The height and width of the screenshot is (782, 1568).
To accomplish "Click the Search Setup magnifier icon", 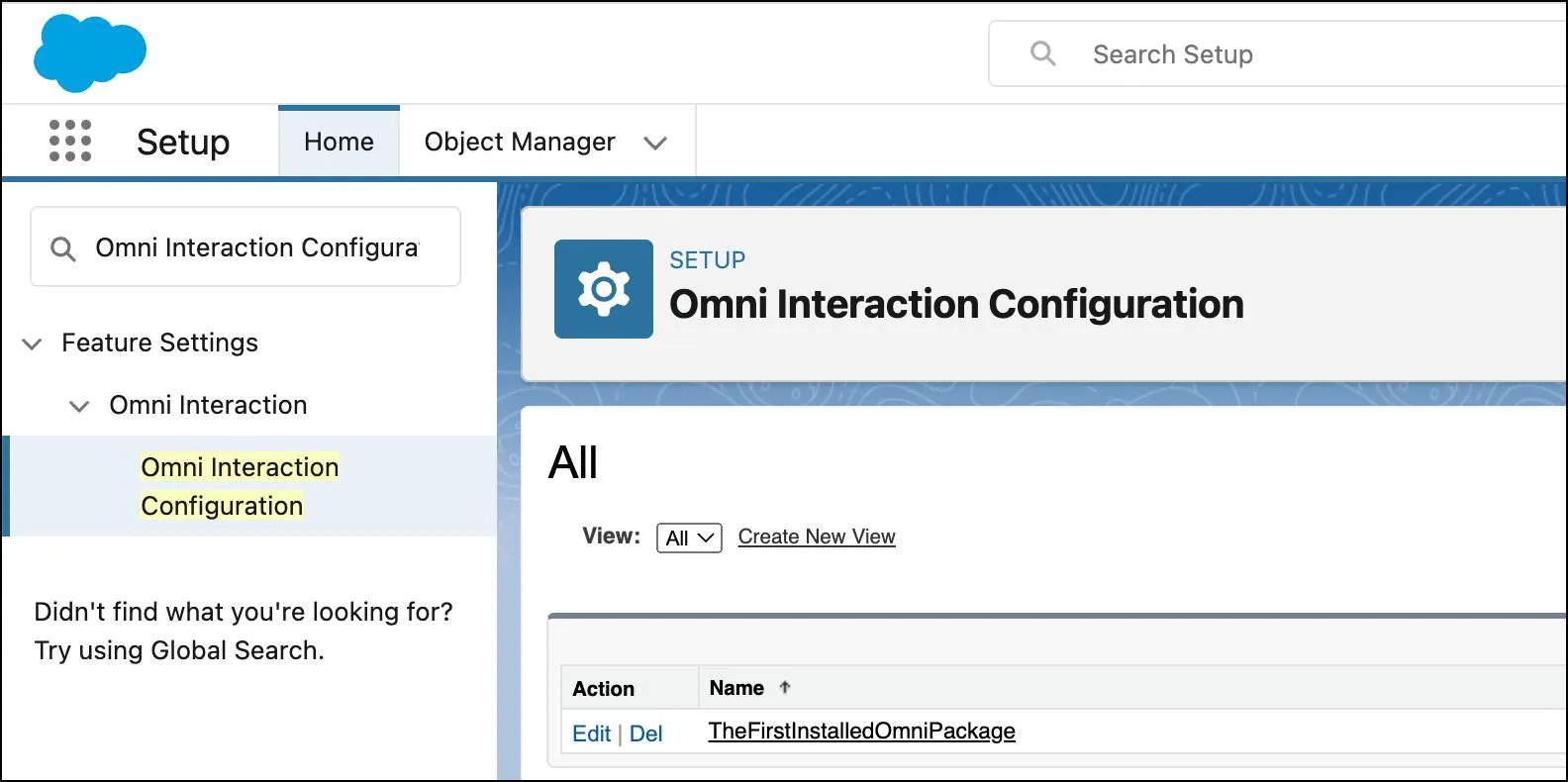I will coord(1042,53).
